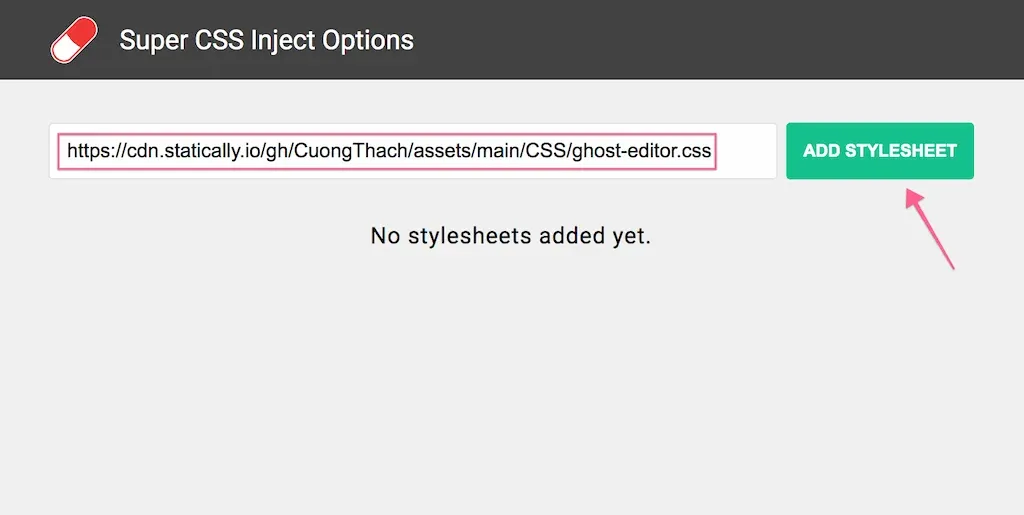Click the cdn.statically.io part of the URL
The height and width of the screenshot is (515, 1024).
[187, 151]
